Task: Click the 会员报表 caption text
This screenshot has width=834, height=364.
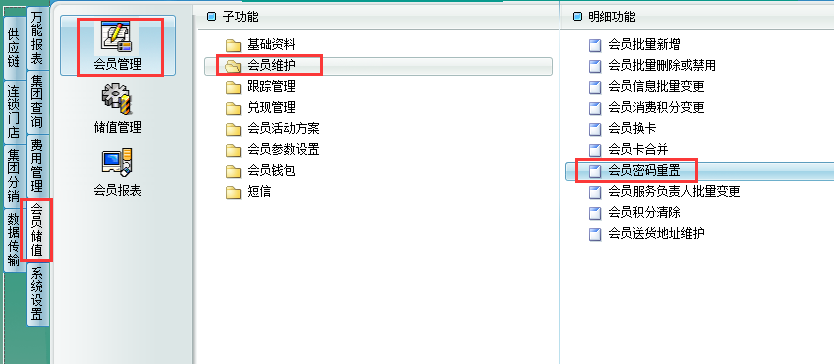Action: tap(118, 191)
